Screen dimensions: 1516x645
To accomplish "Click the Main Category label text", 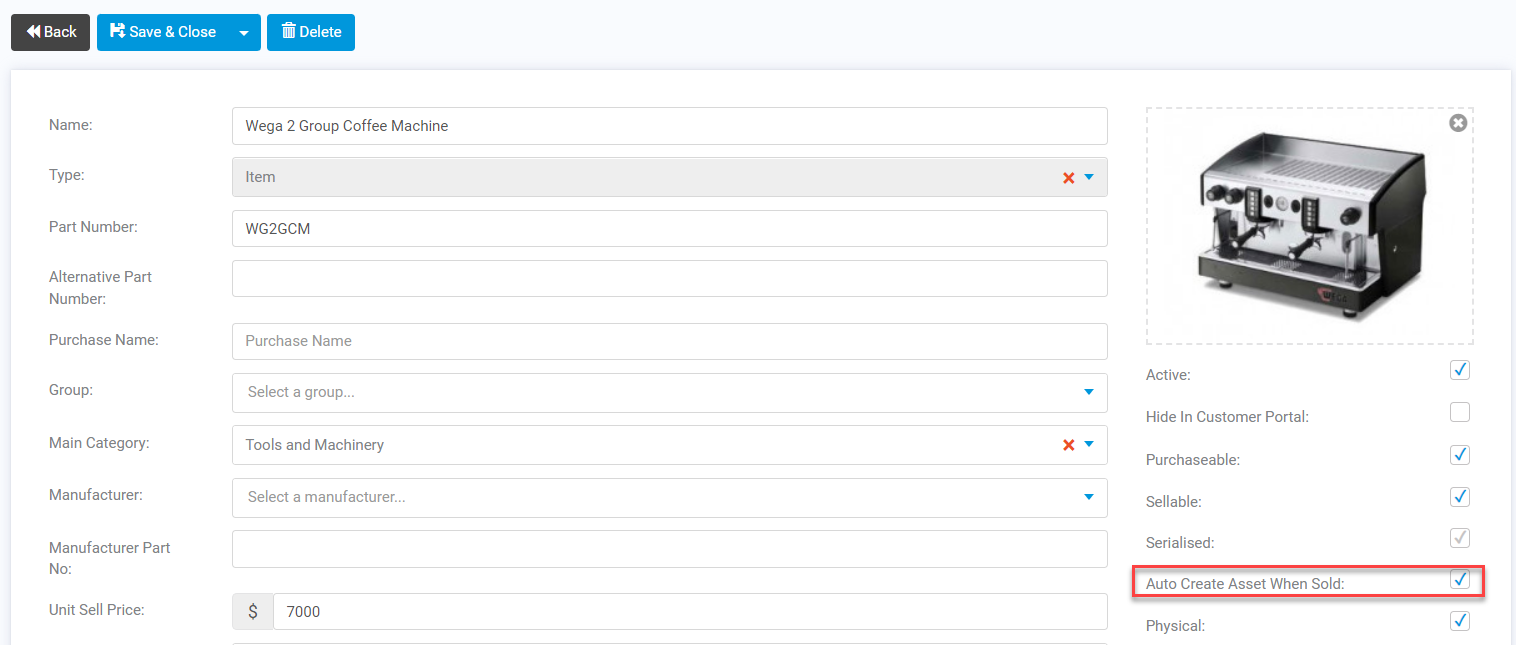I will (x=99, y=442).
